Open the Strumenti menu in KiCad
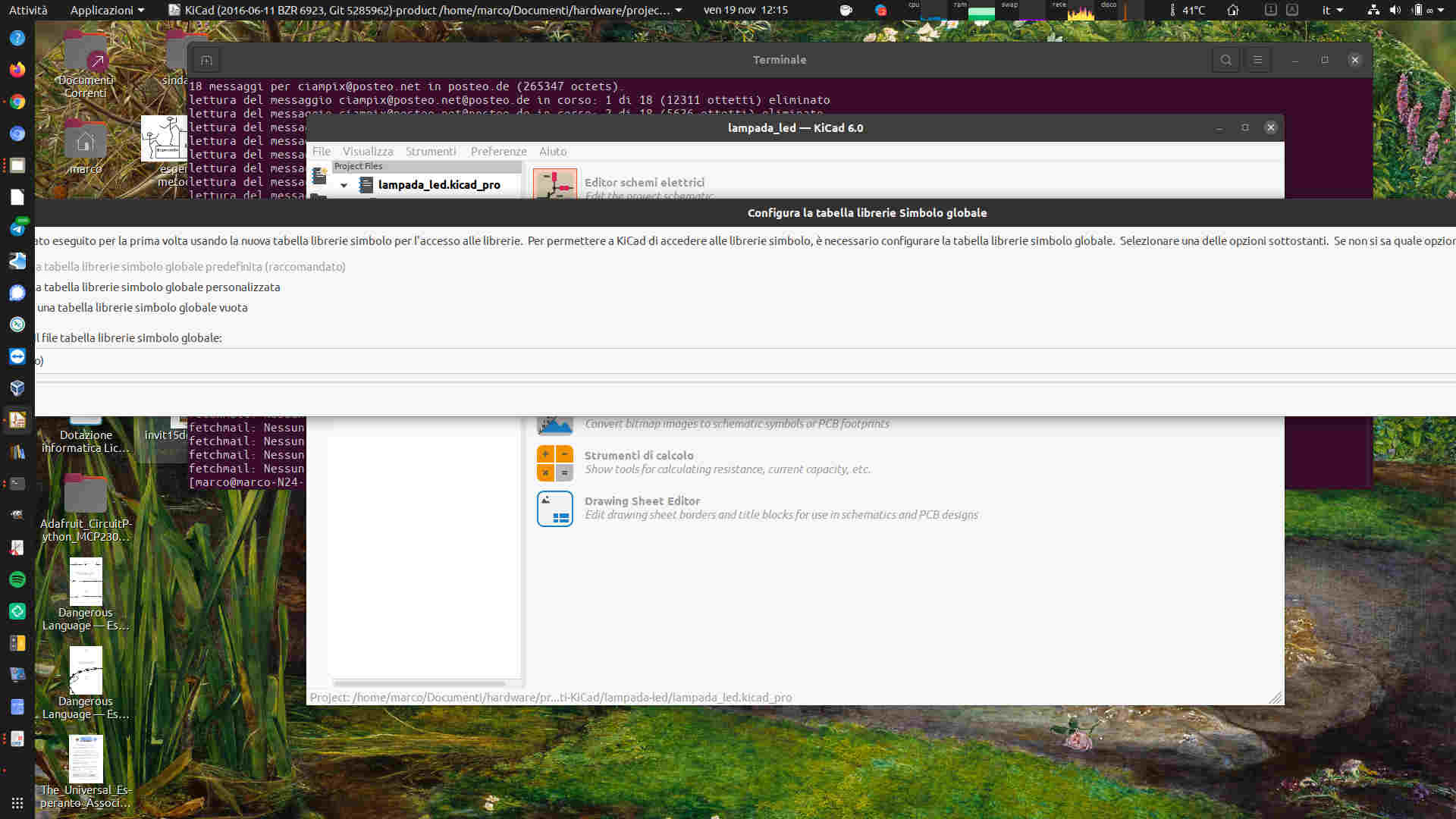The height and width of the screenshot is (819, 1456). click(430, 152)
